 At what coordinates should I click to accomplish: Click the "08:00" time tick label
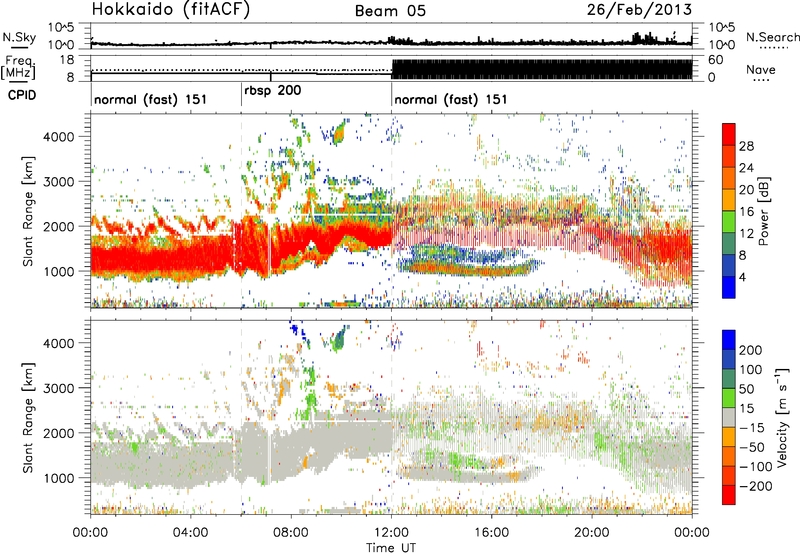[x=291, y=533]
